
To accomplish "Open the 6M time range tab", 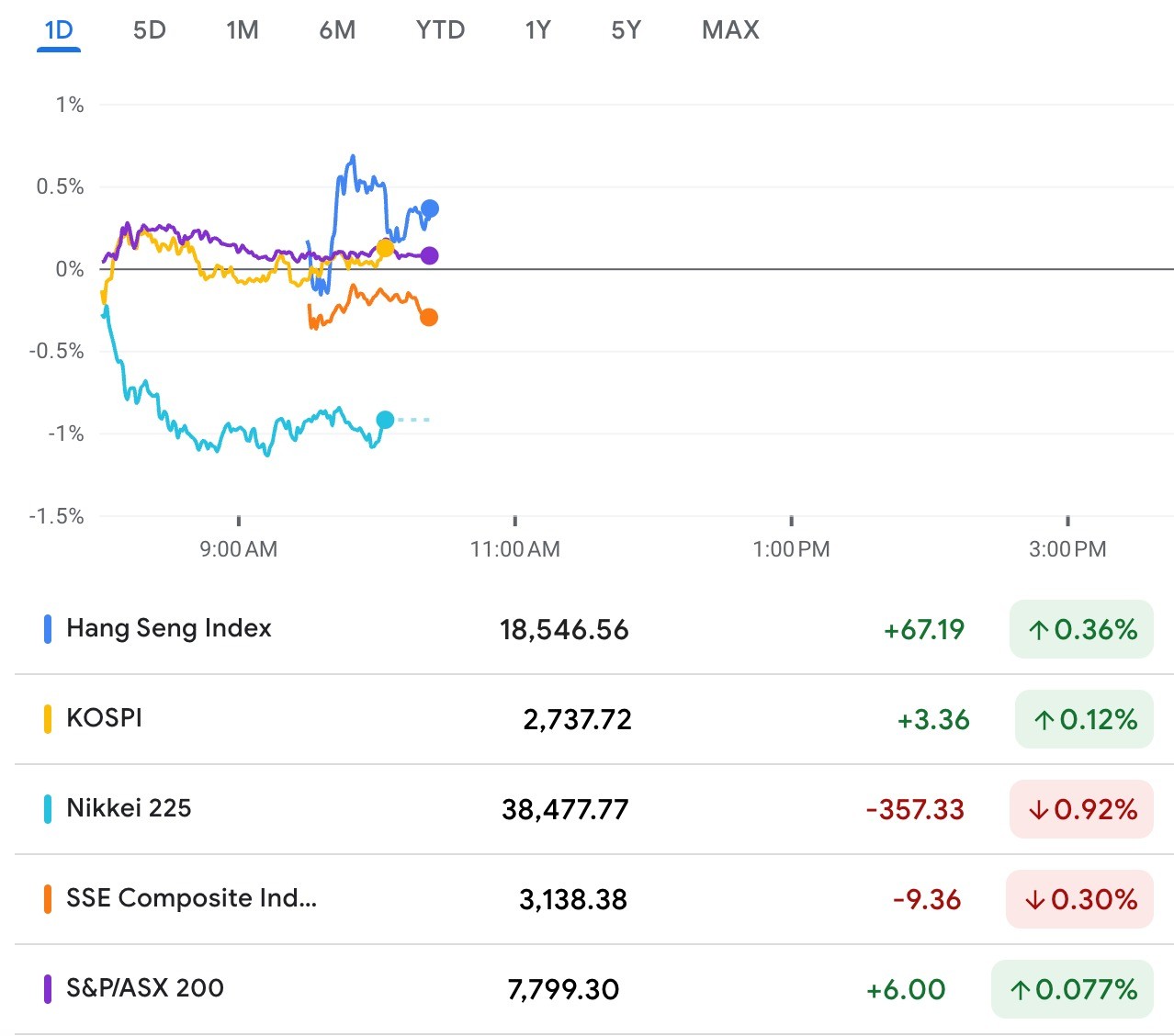I will 337,30.
